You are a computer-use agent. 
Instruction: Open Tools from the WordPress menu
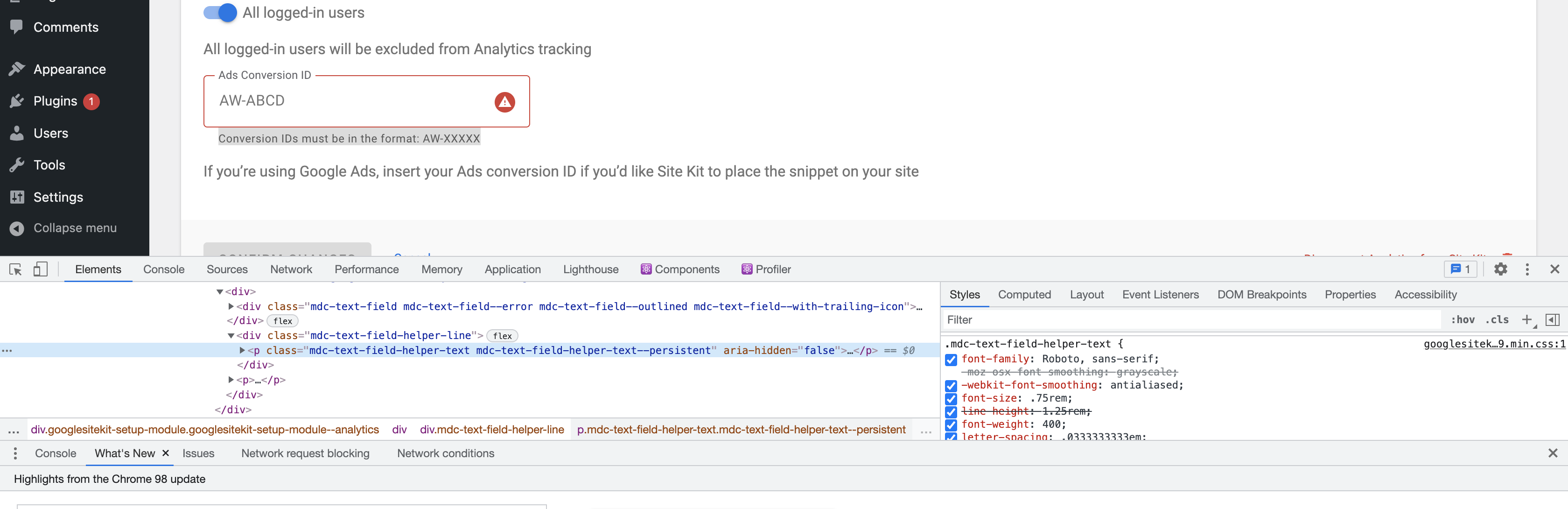point(49,164)
